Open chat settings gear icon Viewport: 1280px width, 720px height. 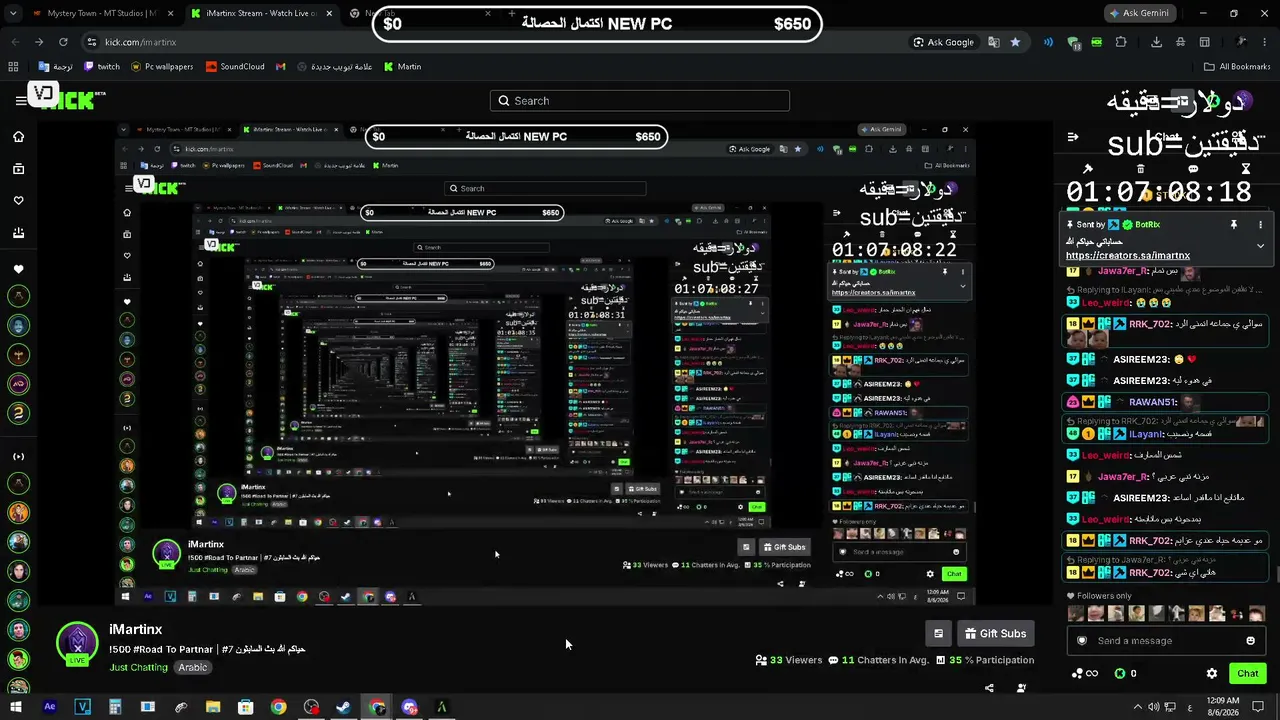pyautogui.click(x=1212, y=674)
